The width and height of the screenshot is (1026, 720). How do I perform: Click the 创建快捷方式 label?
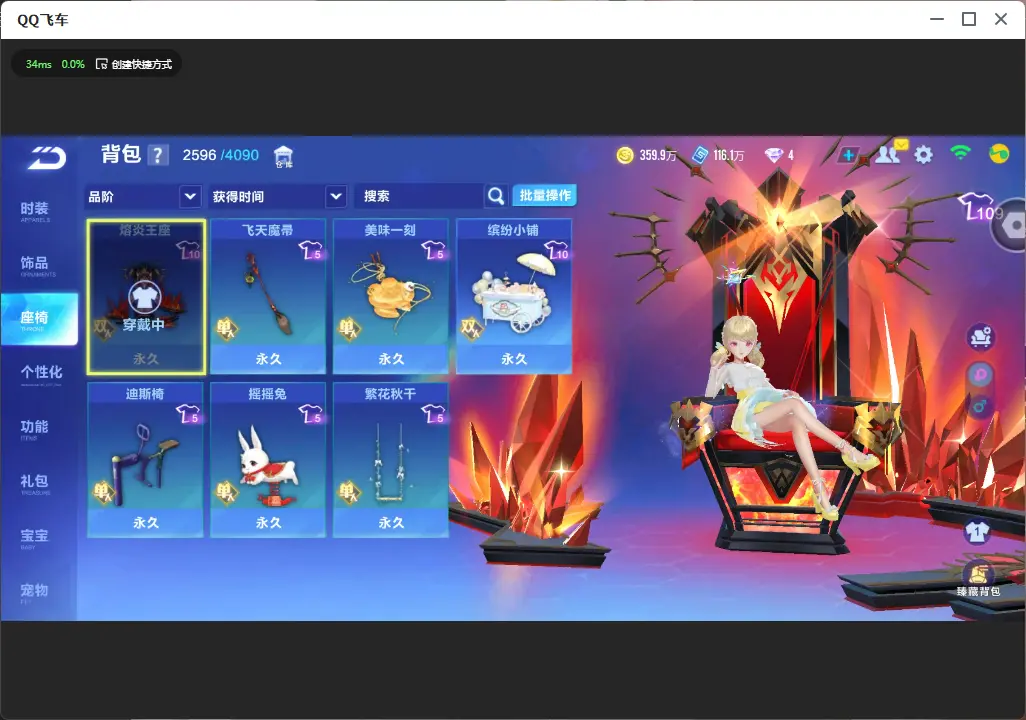141,64
